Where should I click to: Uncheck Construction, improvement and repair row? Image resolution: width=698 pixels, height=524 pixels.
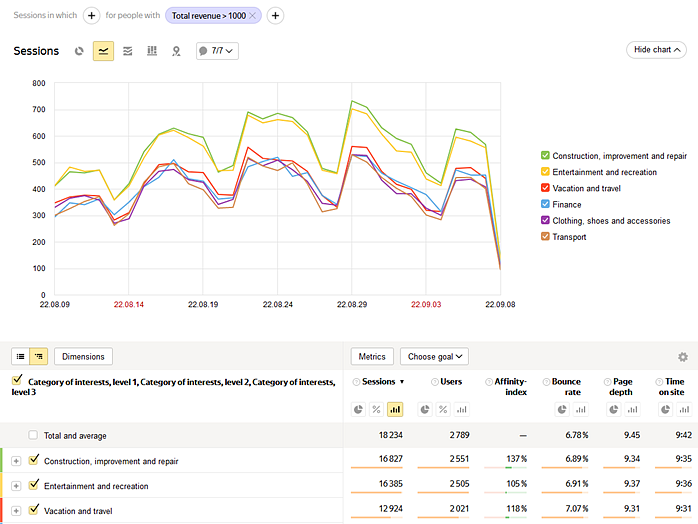pyautogui.click(x=34, y=460)
